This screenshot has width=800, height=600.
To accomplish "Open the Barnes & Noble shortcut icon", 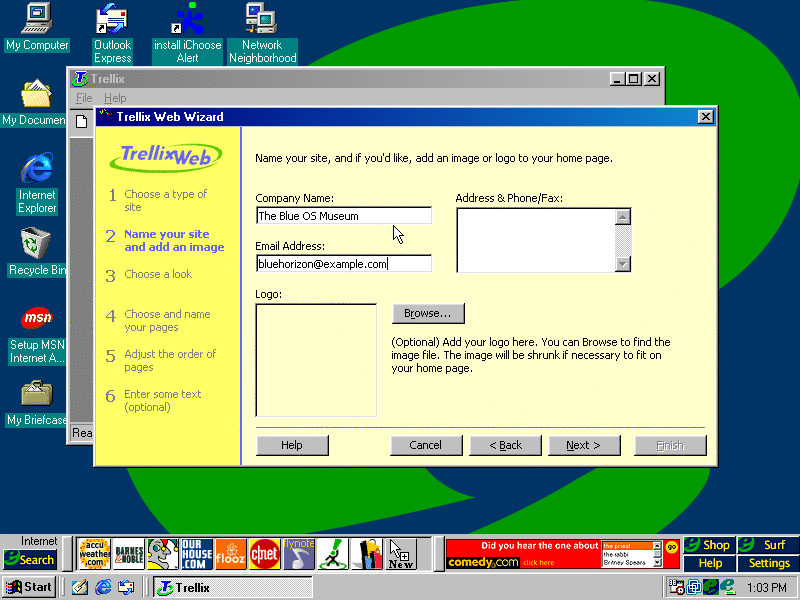I will point(129,554).
